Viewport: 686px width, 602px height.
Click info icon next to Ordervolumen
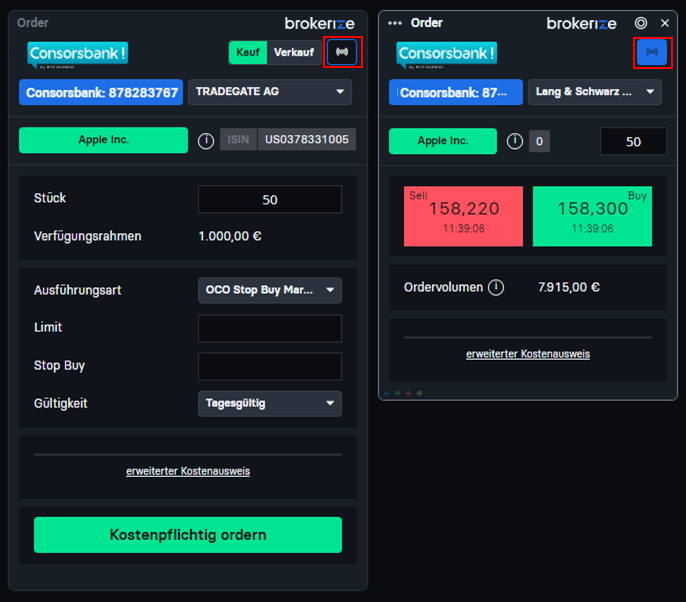click(496, 287)
